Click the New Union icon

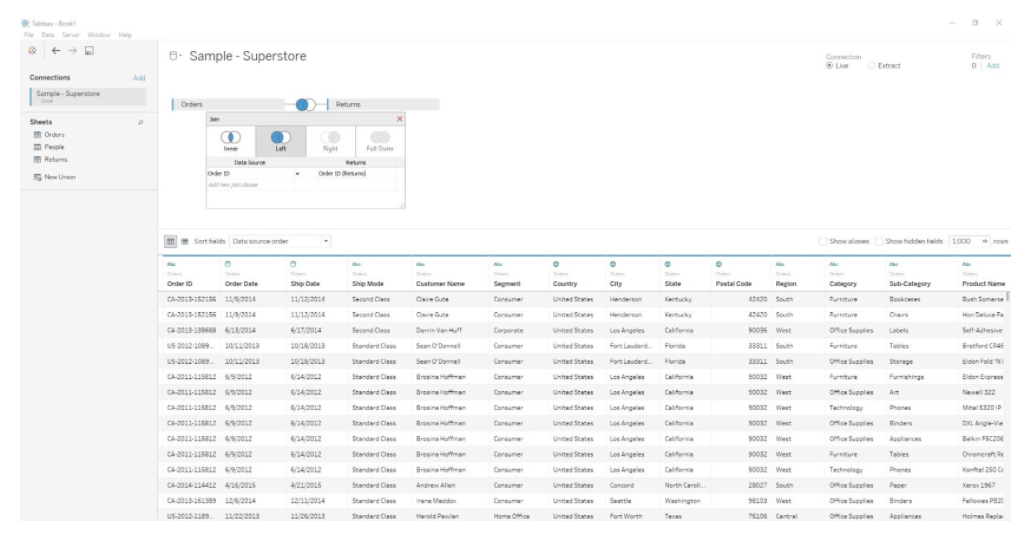click(x=37, y=177)
